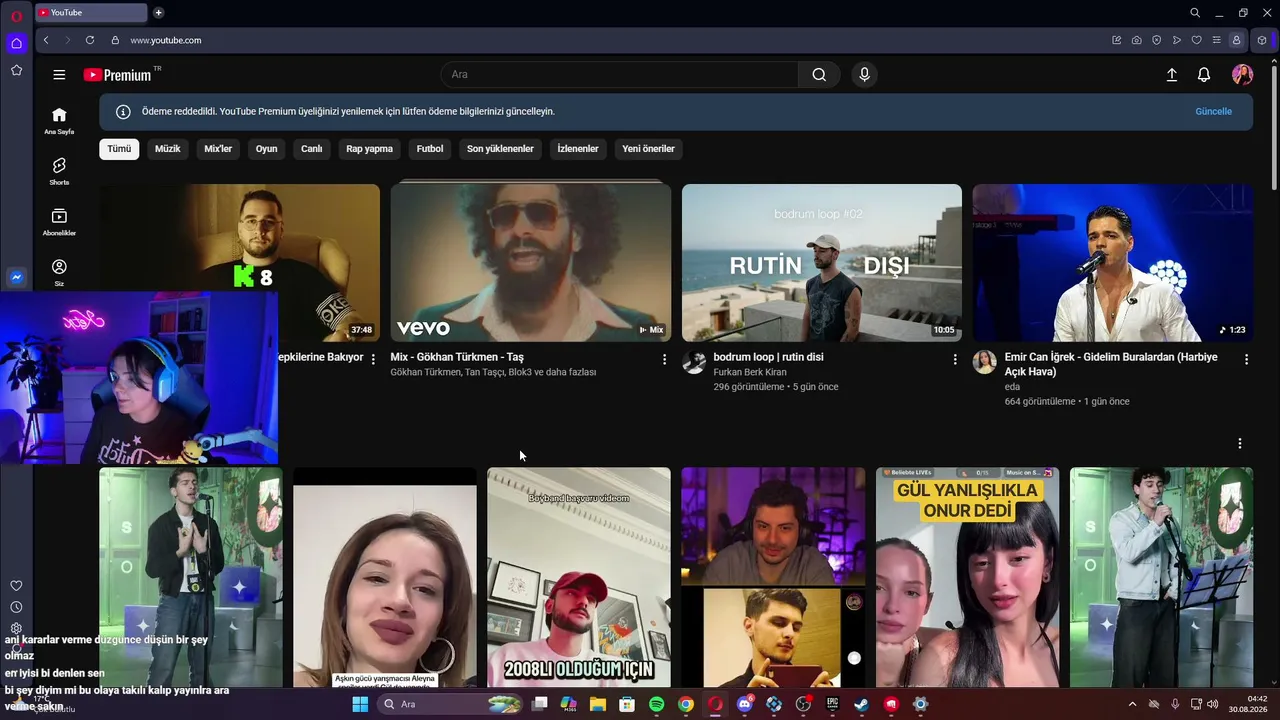This screenshot has height=720, width=1280.
Task: Open Steam from the taskbar
Action: 861,704
